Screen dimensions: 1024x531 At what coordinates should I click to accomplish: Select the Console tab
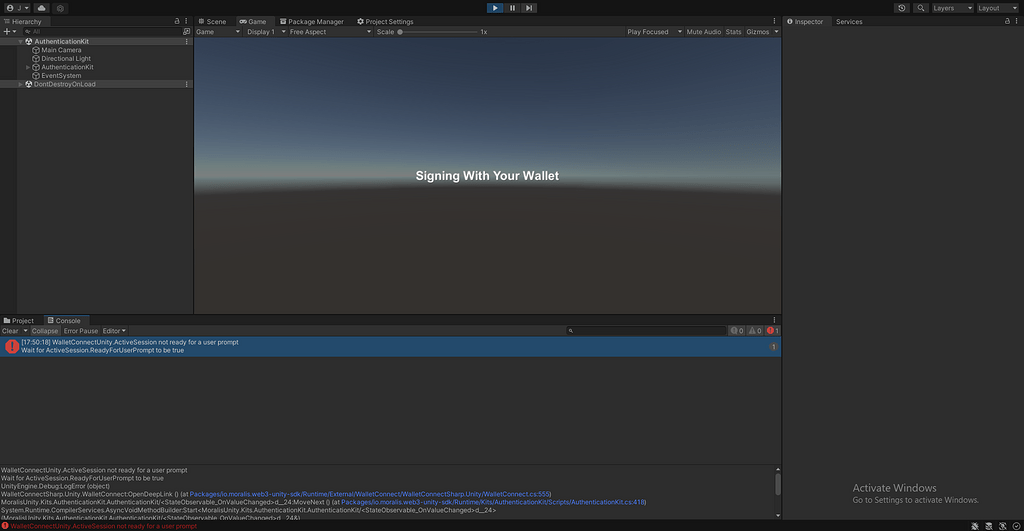(x=64, y=321)
